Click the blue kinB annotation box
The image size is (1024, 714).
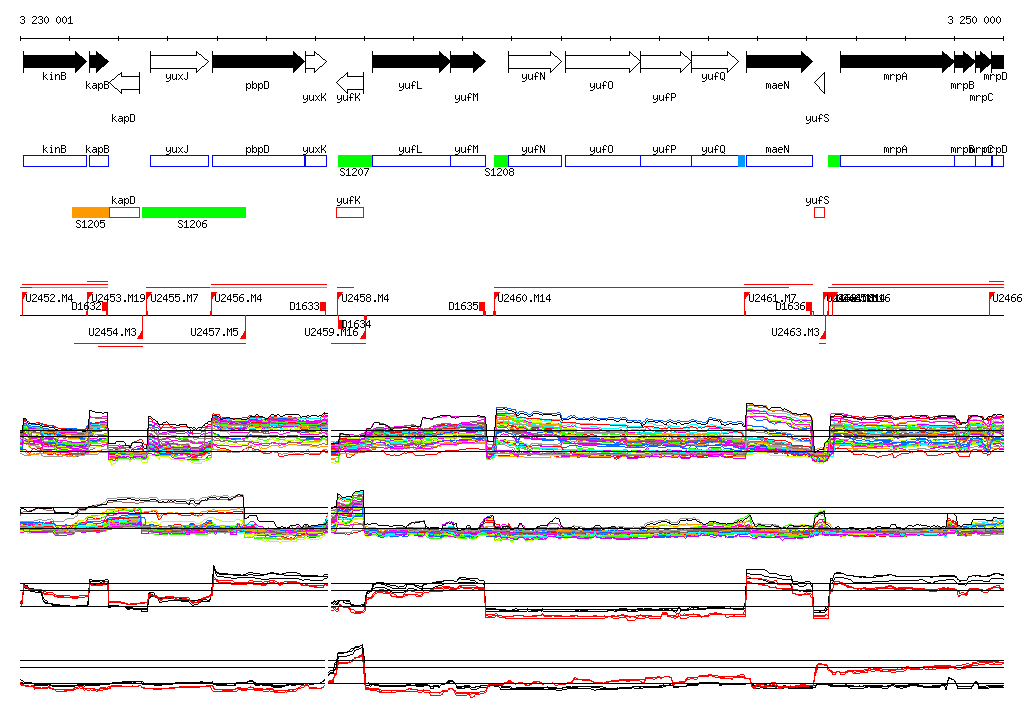click(55, 161)
